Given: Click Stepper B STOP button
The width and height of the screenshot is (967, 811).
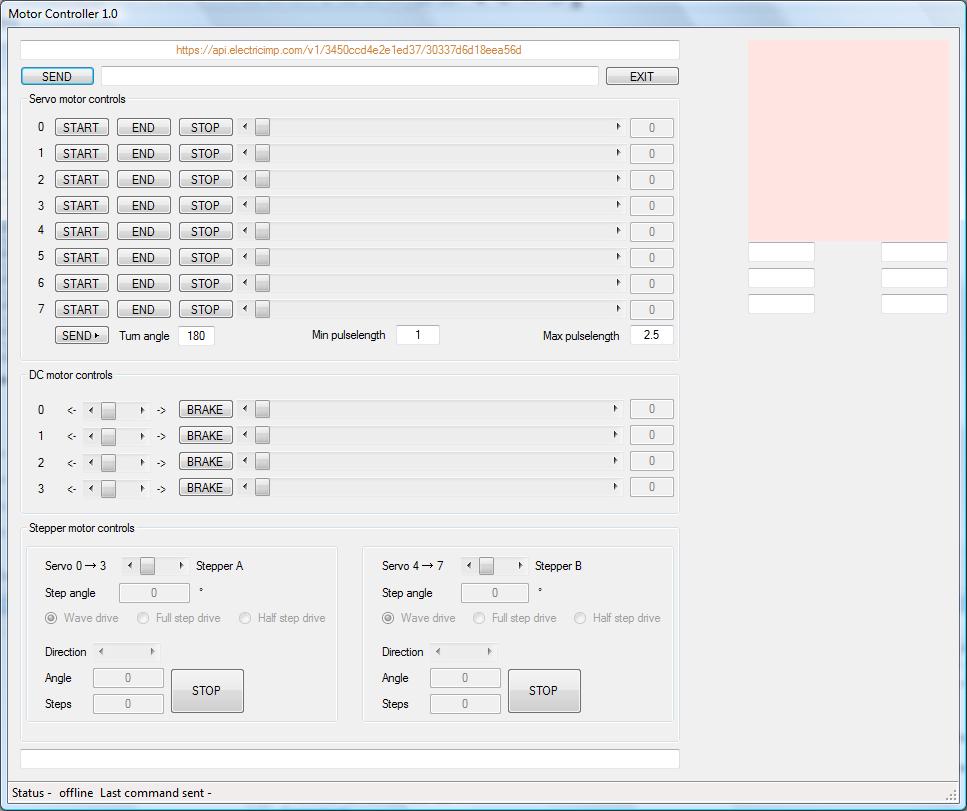Looking at the screenshot, I should point(543,691).
